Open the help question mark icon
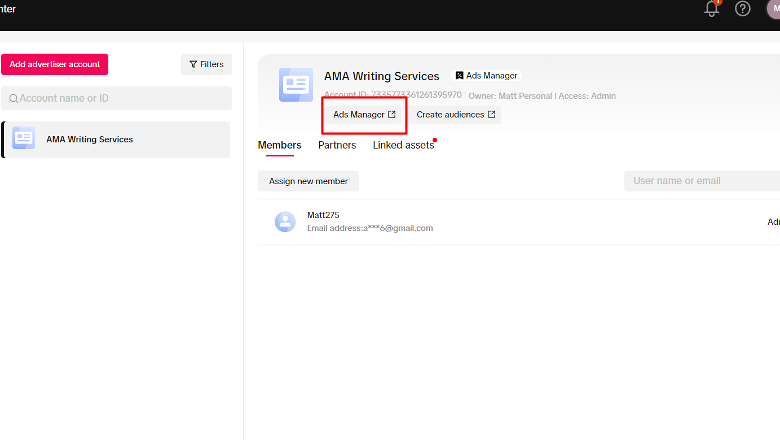Screen dimensions: 780x440 click(x=743, y=8)
